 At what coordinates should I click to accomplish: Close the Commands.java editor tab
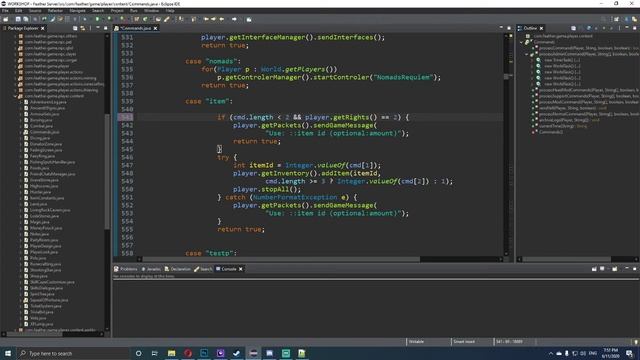pyautogui.click(x=156, y=28)
